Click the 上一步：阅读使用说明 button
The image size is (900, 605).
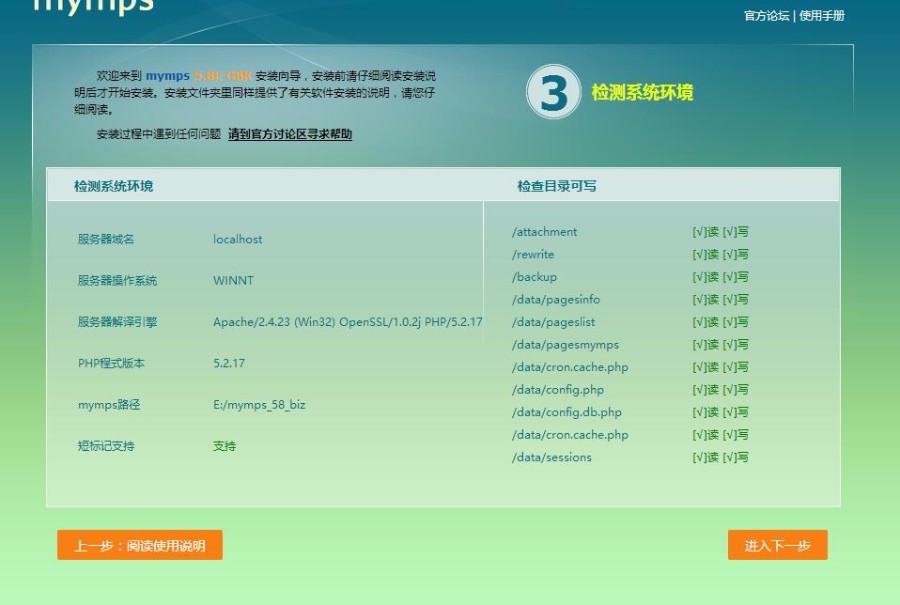141,545
